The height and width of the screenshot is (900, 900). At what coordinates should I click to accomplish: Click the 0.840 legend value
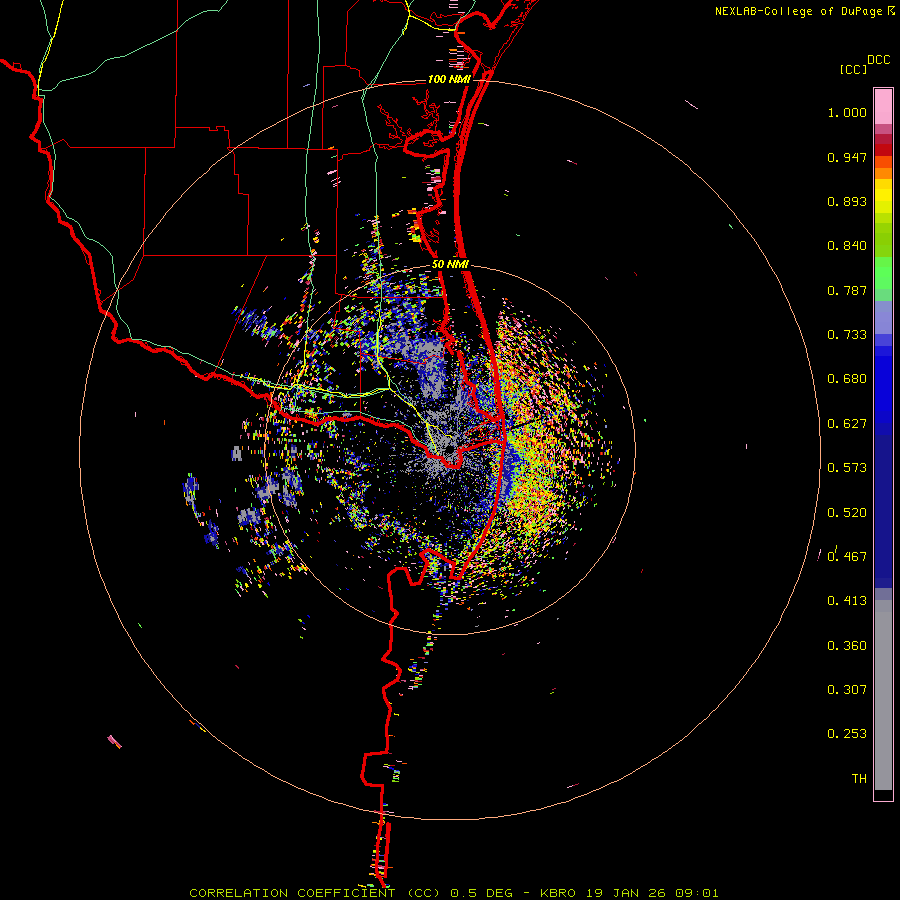[x=847, y=246]
